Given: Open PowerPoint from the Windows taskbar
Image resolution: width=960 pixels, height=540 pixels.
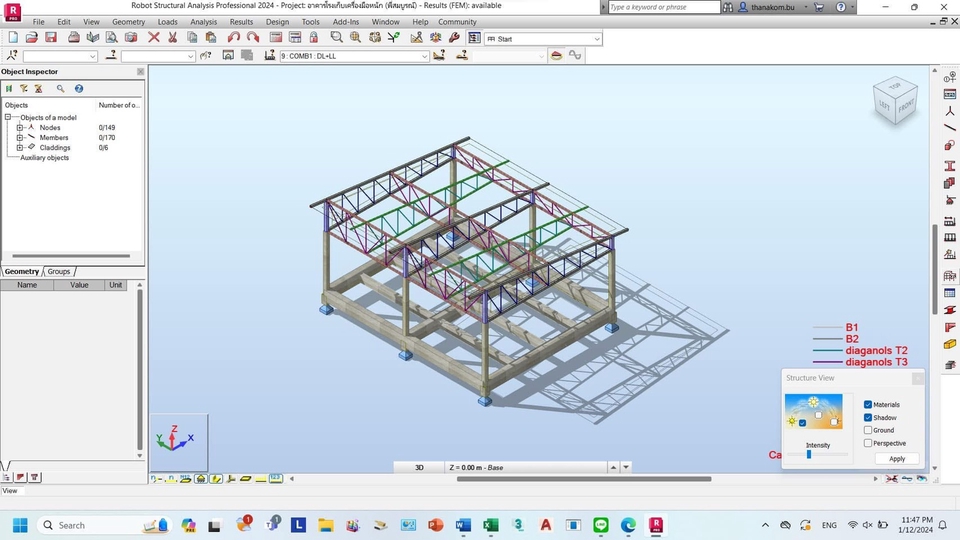Looking at the screenshot, I should pyautogui.click(x=435, y=525).
